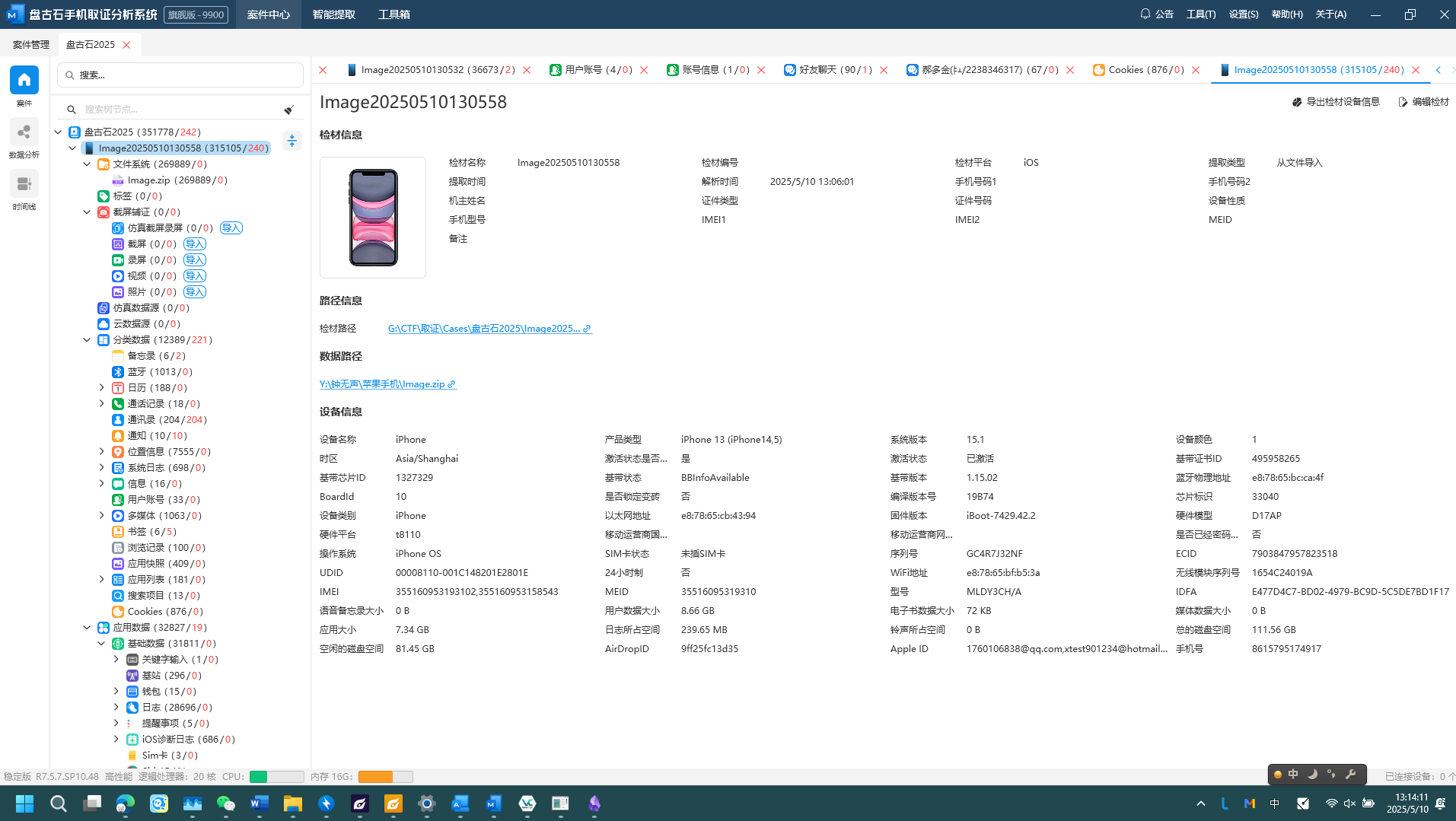Screen dimensions: 1456x821
Task: Expand the 通话记录 tree node
Action: pos(101,404)
